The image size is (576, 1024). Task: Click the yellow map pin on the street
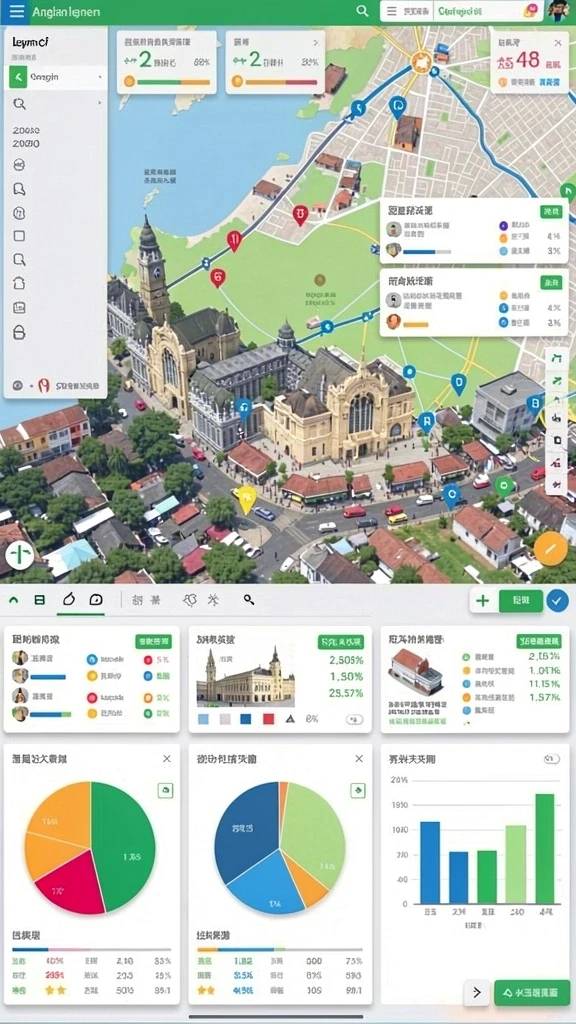(x=246, y=500)
